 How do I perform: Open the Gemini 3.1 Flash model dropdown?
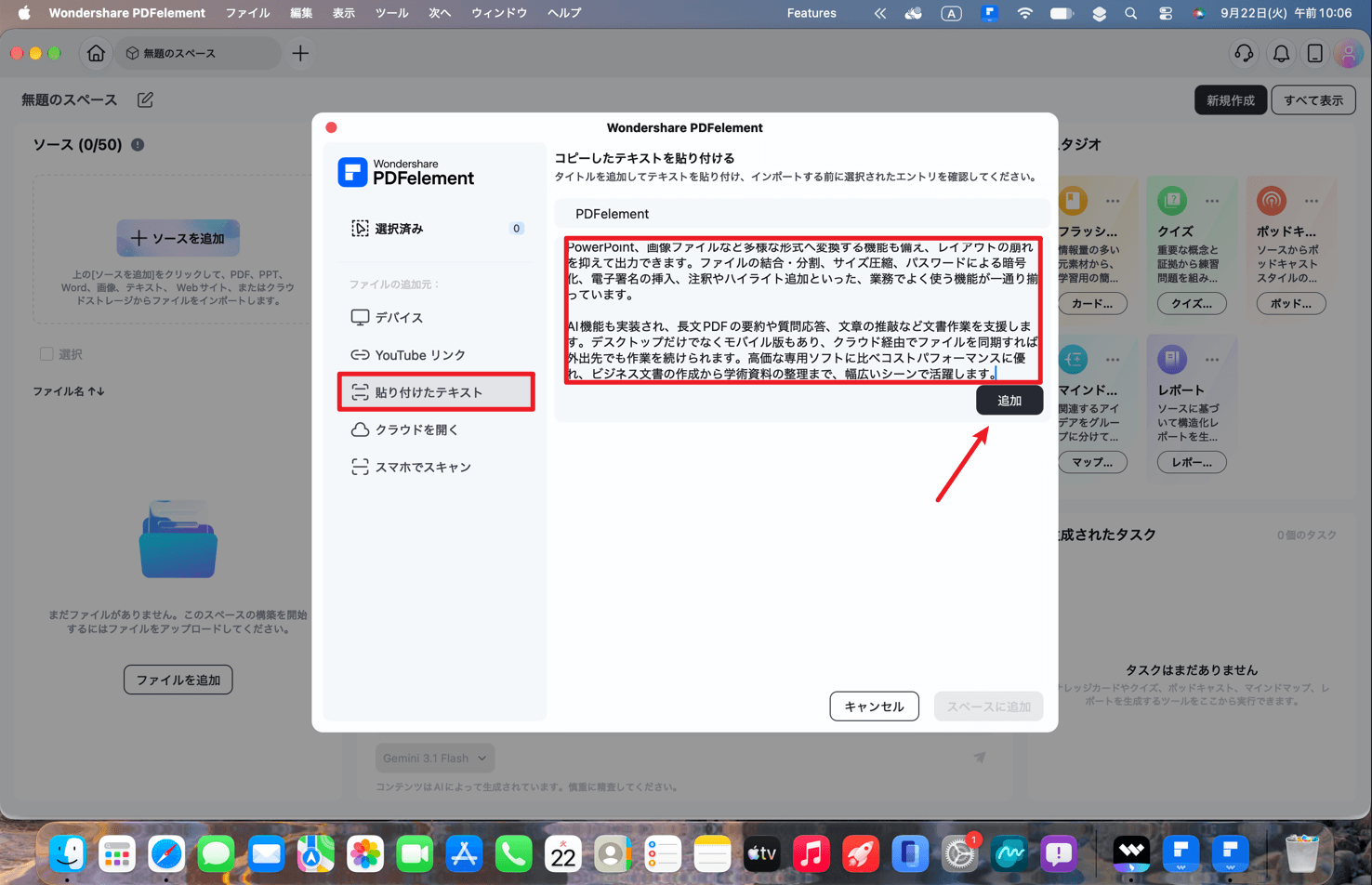click(435, 758)
